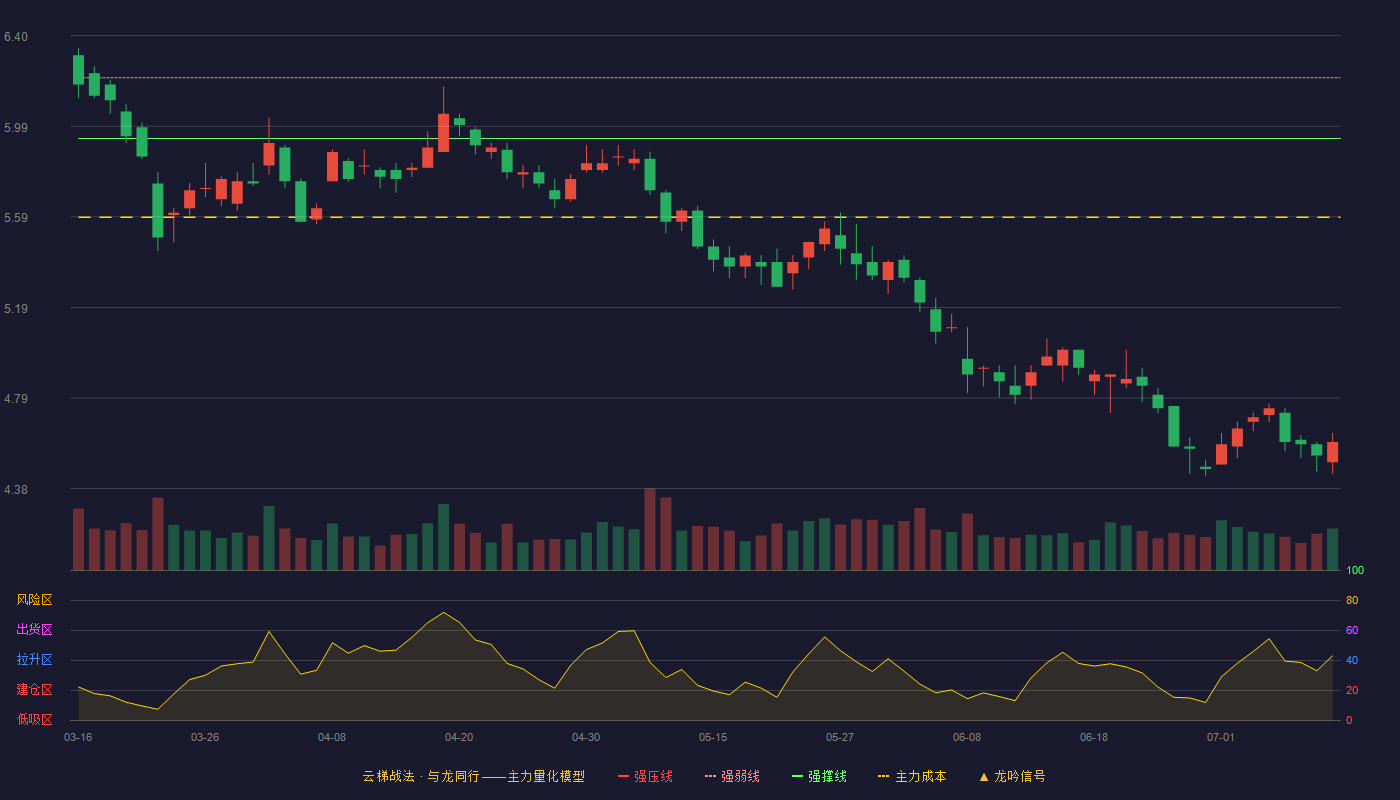This screenshot has width=1400, height=800.
Task: Click the 出货区 zone label
Action: (34, 630)
